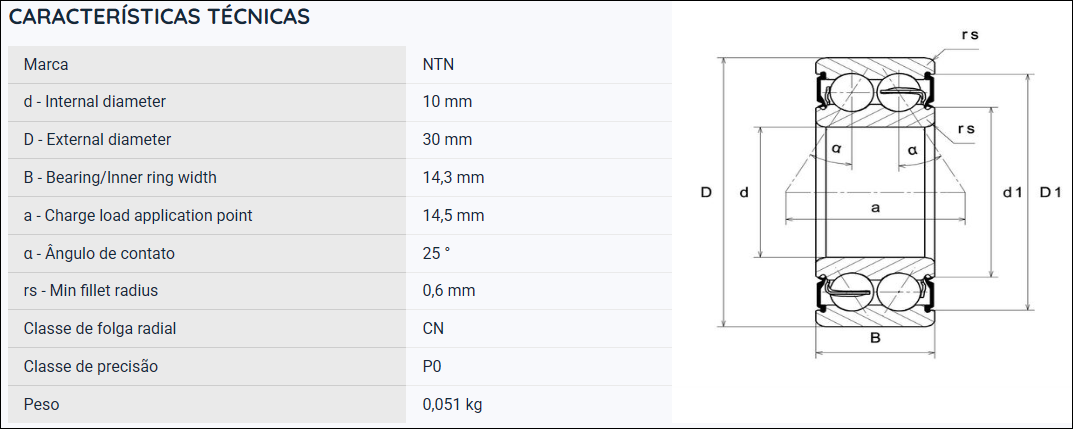The height and width of the screenshot is (429, 1073).
Task: Click the CARACTERÍSTICAS TÉCNICAS heading
Action: click(x=159, y=16)
